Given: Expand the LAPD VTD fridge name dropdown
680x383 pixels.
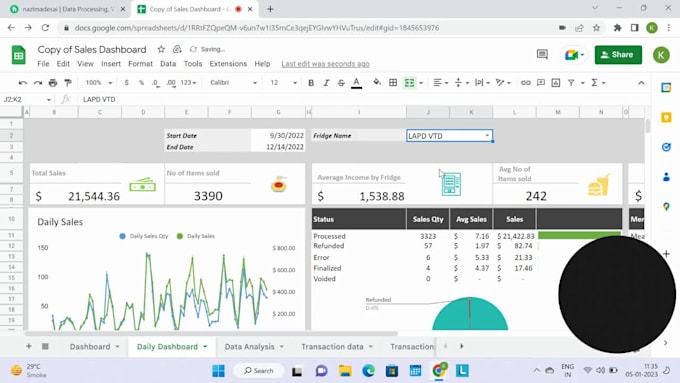Looking at the screenshot, I should 487,135.
